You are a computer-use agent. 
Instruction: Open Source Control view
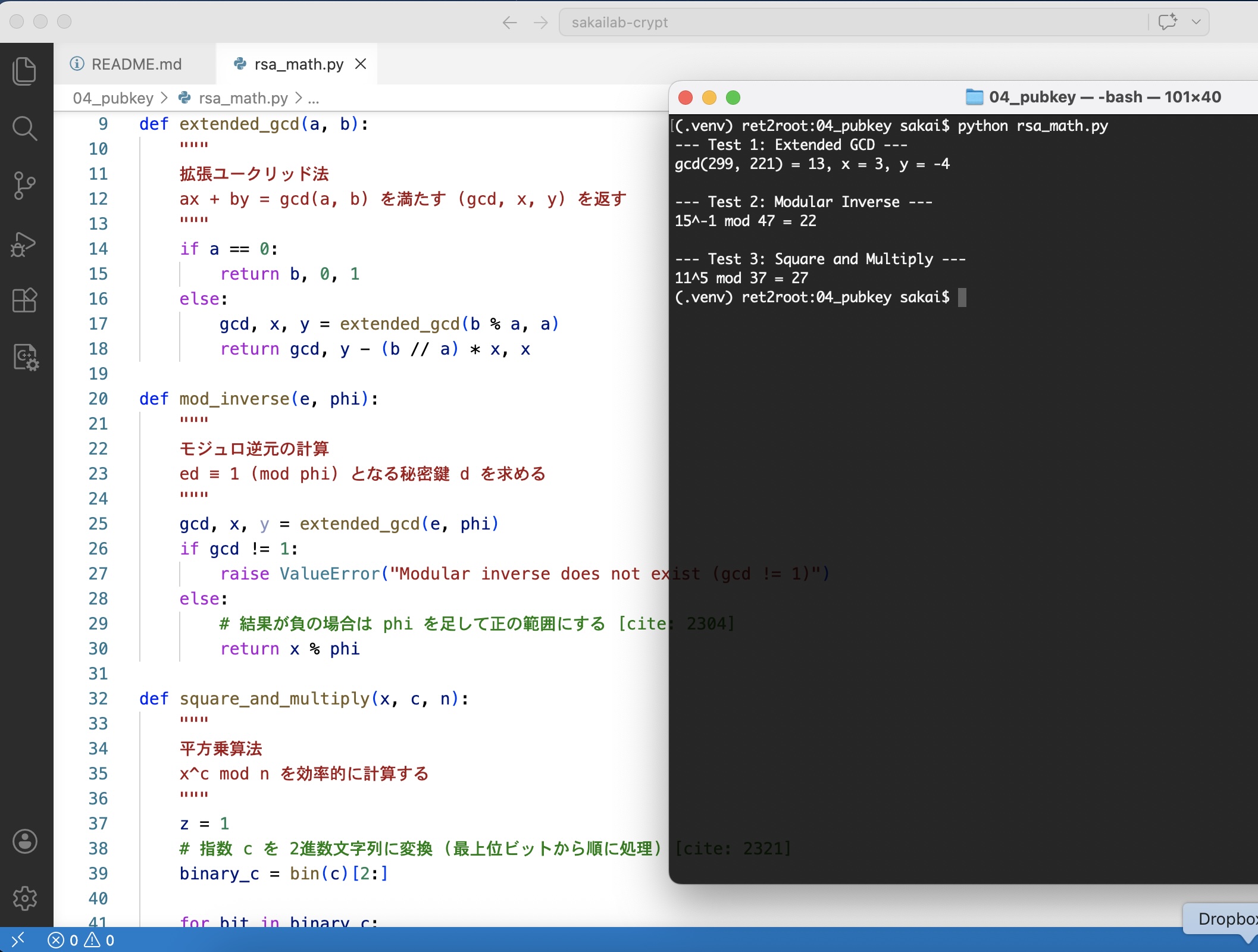coord(24,186)
